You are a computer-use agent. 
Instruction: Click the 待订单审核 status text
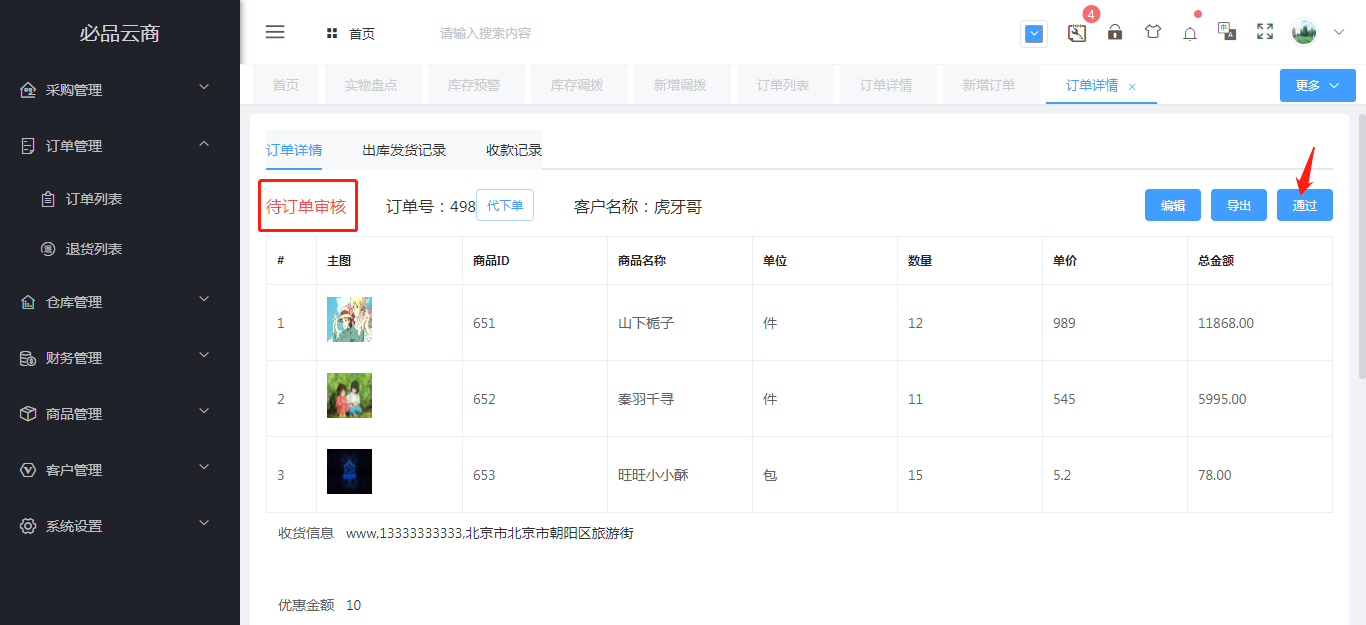306,206
